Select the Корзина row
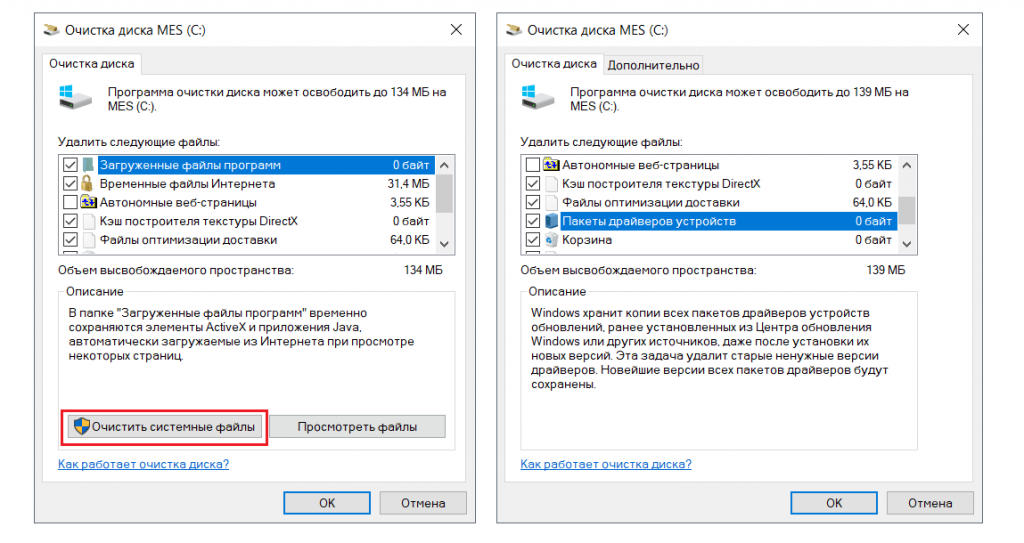This screenshot has height=543, width=1024. 711,240
